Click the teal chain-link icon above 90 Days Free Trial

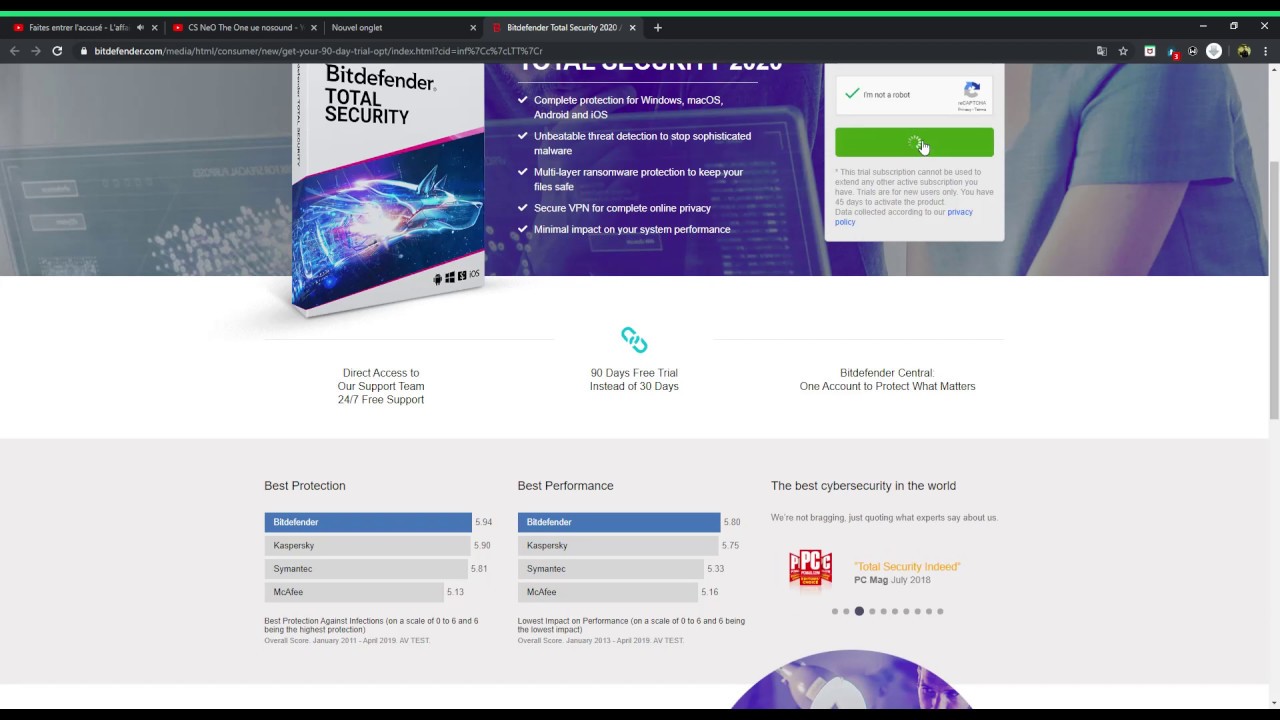tap(634, 340)
